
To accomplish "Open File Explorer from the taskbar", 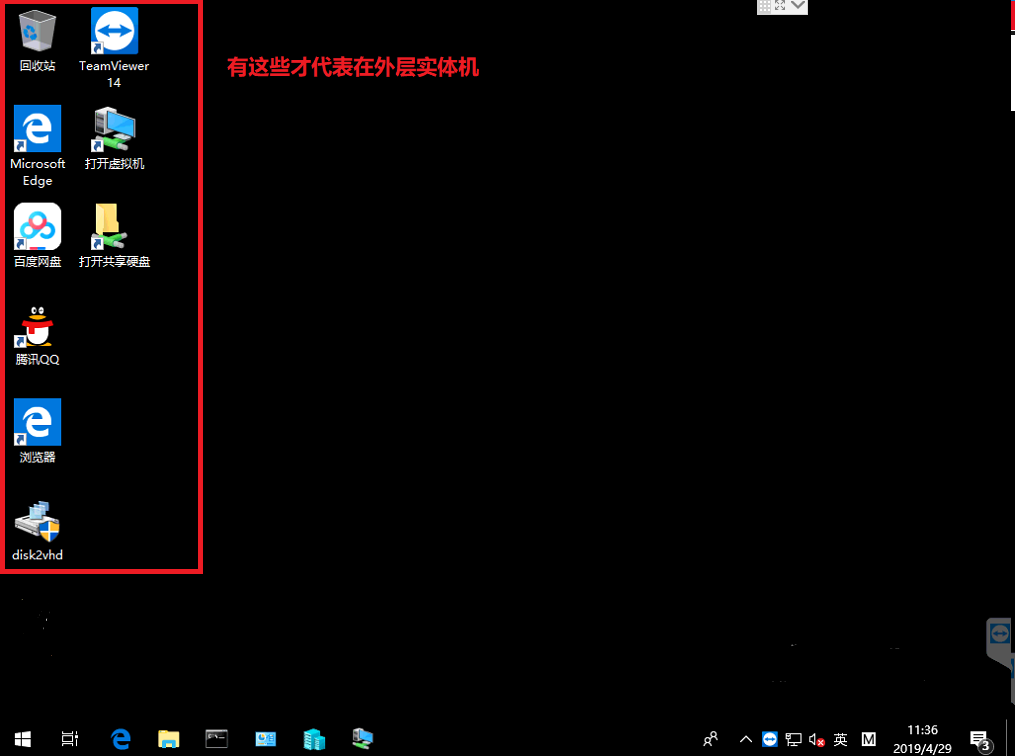I will 168,739.
